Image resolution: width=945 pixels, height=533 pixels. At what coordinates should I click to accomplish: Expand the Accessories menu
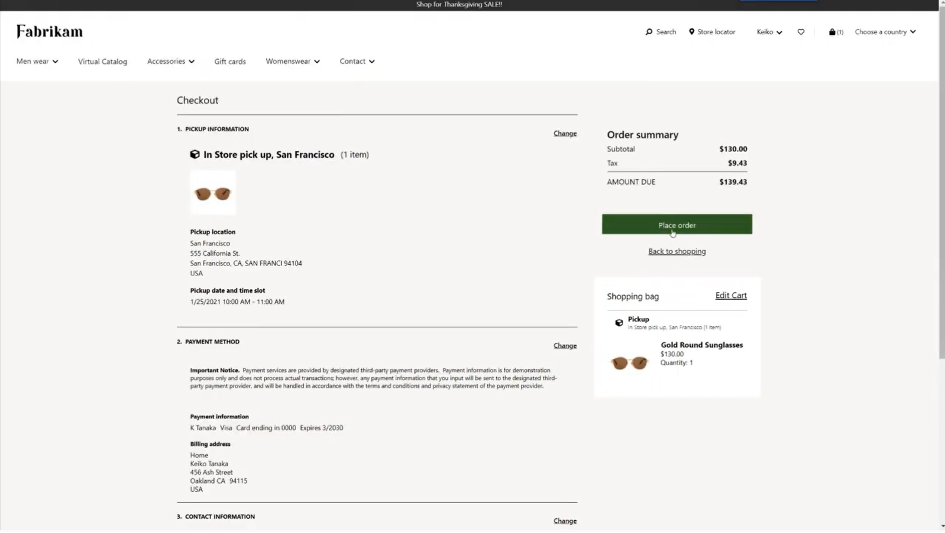(x=170, y=61)
